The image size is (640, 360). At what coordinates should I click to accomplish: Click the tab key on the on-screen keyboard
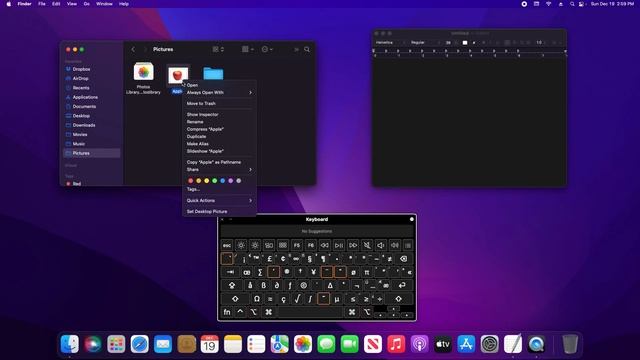(x=230, y=272)
